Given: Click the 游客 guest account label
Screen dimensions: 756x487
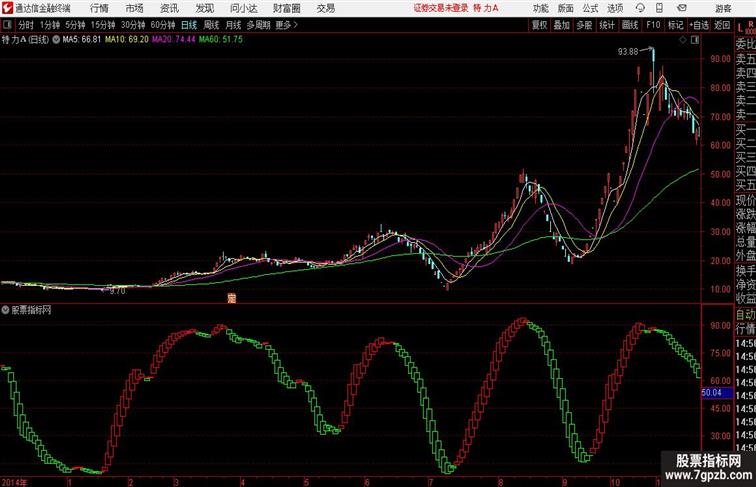Looking at the screenshot, I should pyautogui.click(x=723, y=8).
